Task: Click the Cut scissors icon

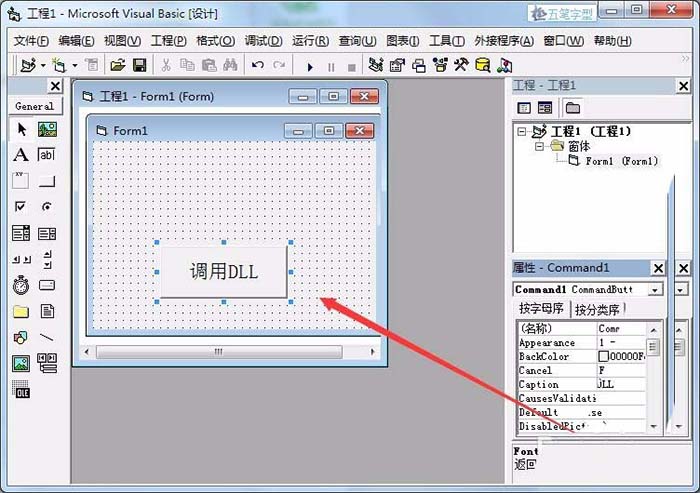Action: [x=166, y=66]
